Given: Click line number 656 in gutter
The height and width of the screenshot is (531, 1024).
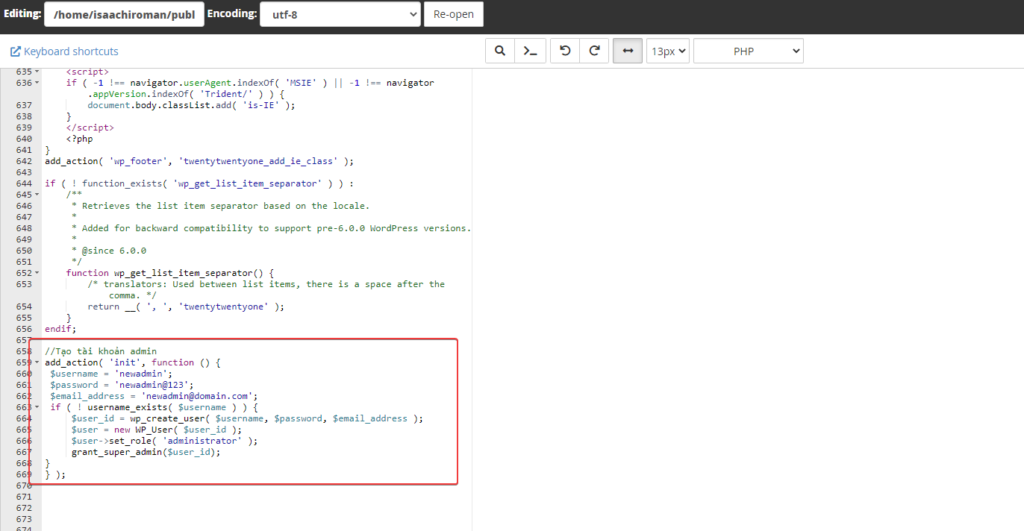Looking at the screenshot, I should [x=24, y=329].
